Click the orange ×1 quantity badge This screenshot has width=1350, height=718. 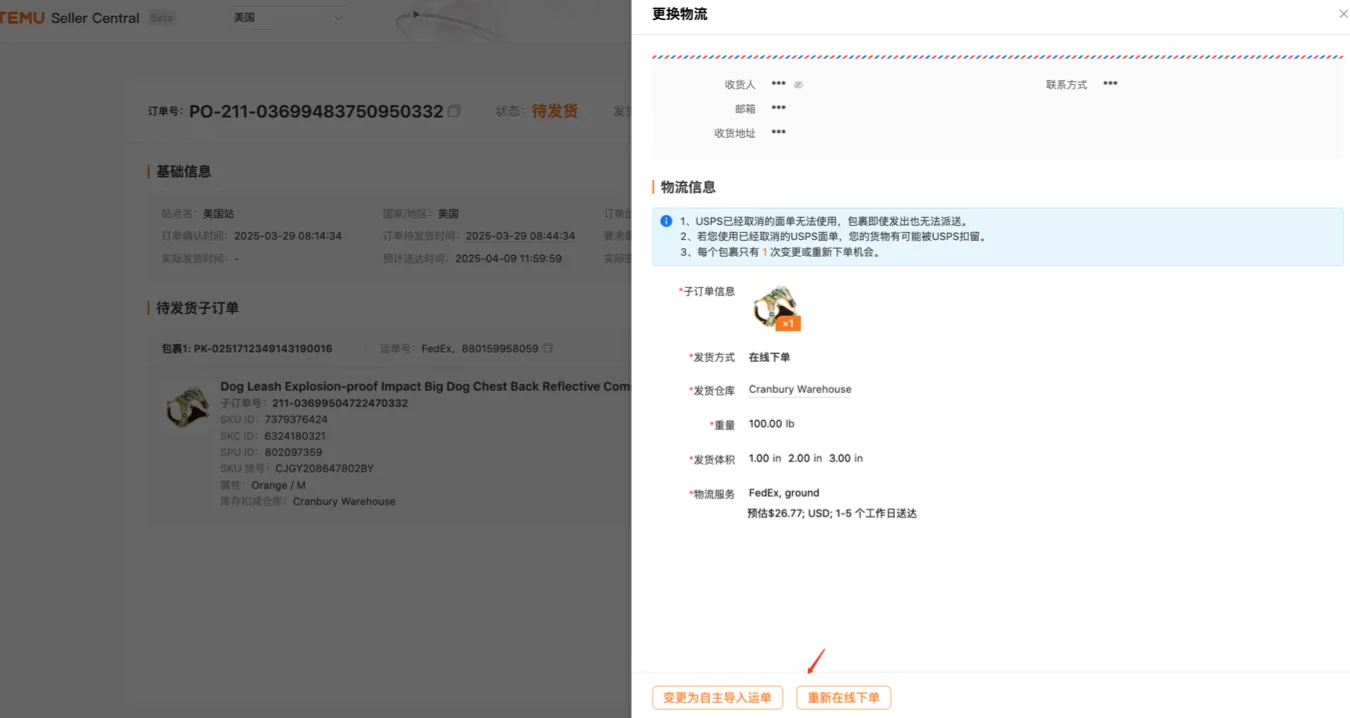tap(788, 323)
